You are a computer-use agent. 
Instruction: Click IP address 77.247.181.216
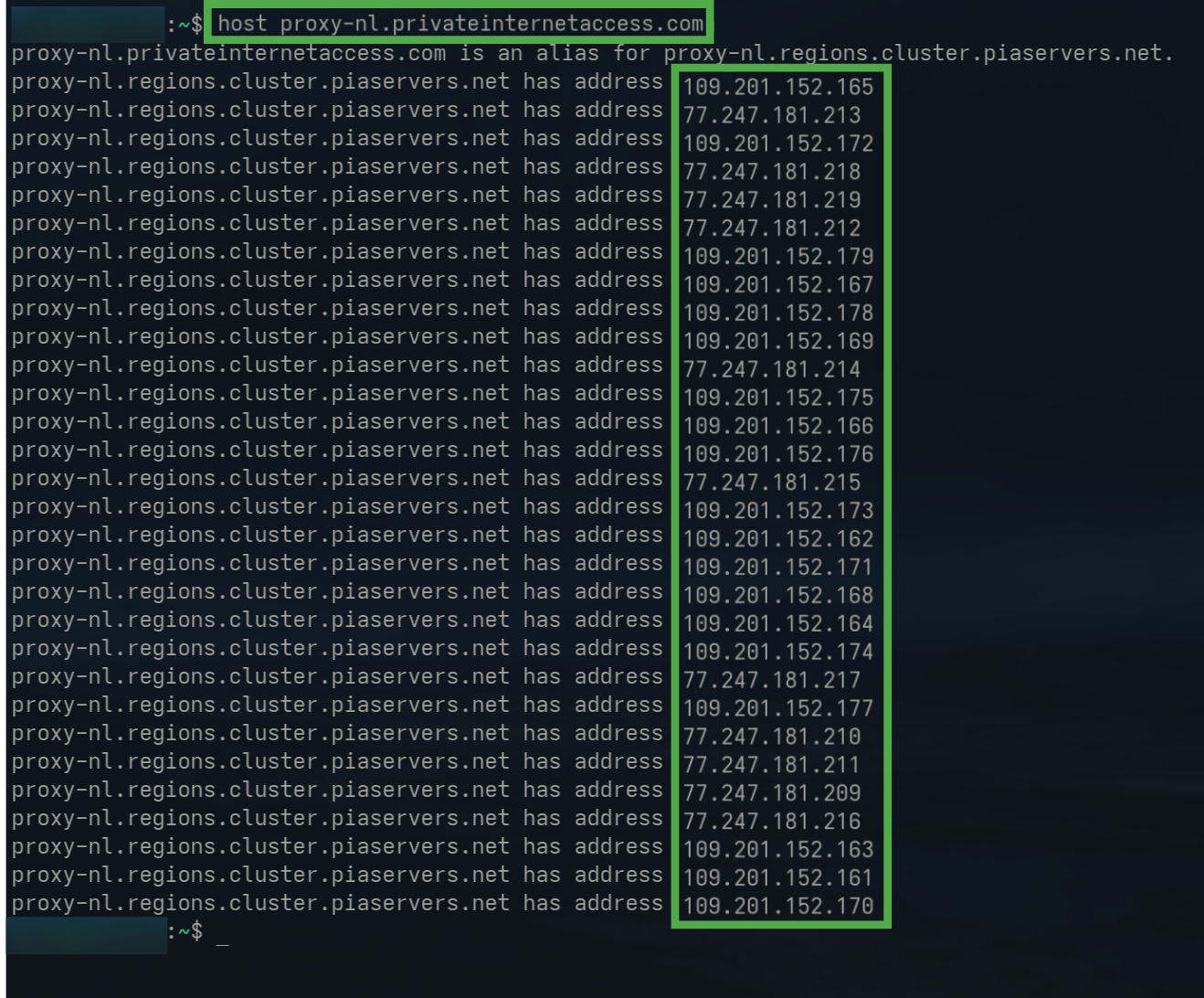772,823
